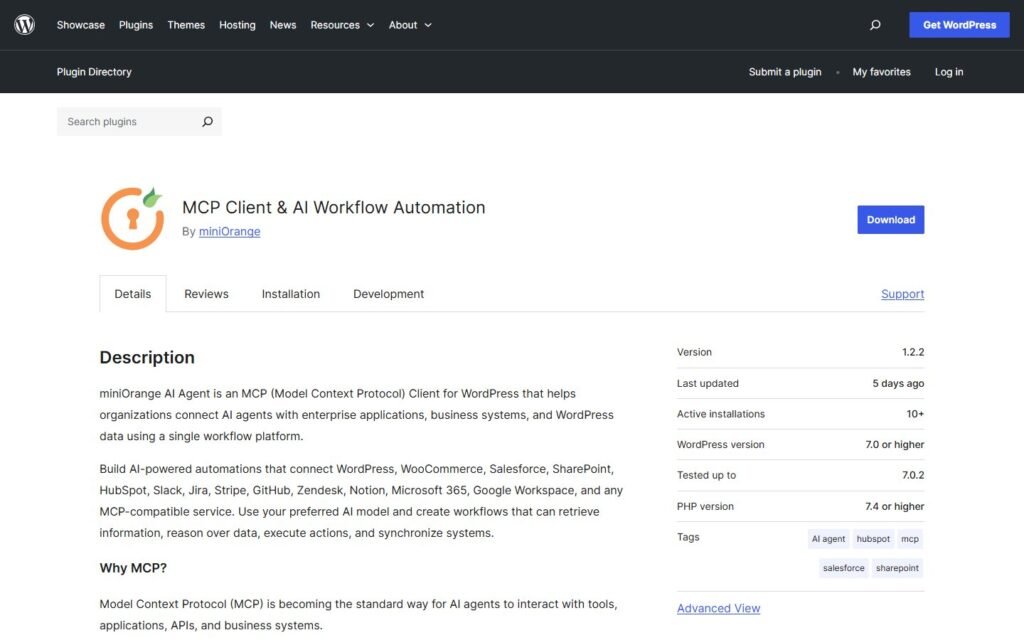
Task: Open the Advanced View link
Action: click(718, 608)
